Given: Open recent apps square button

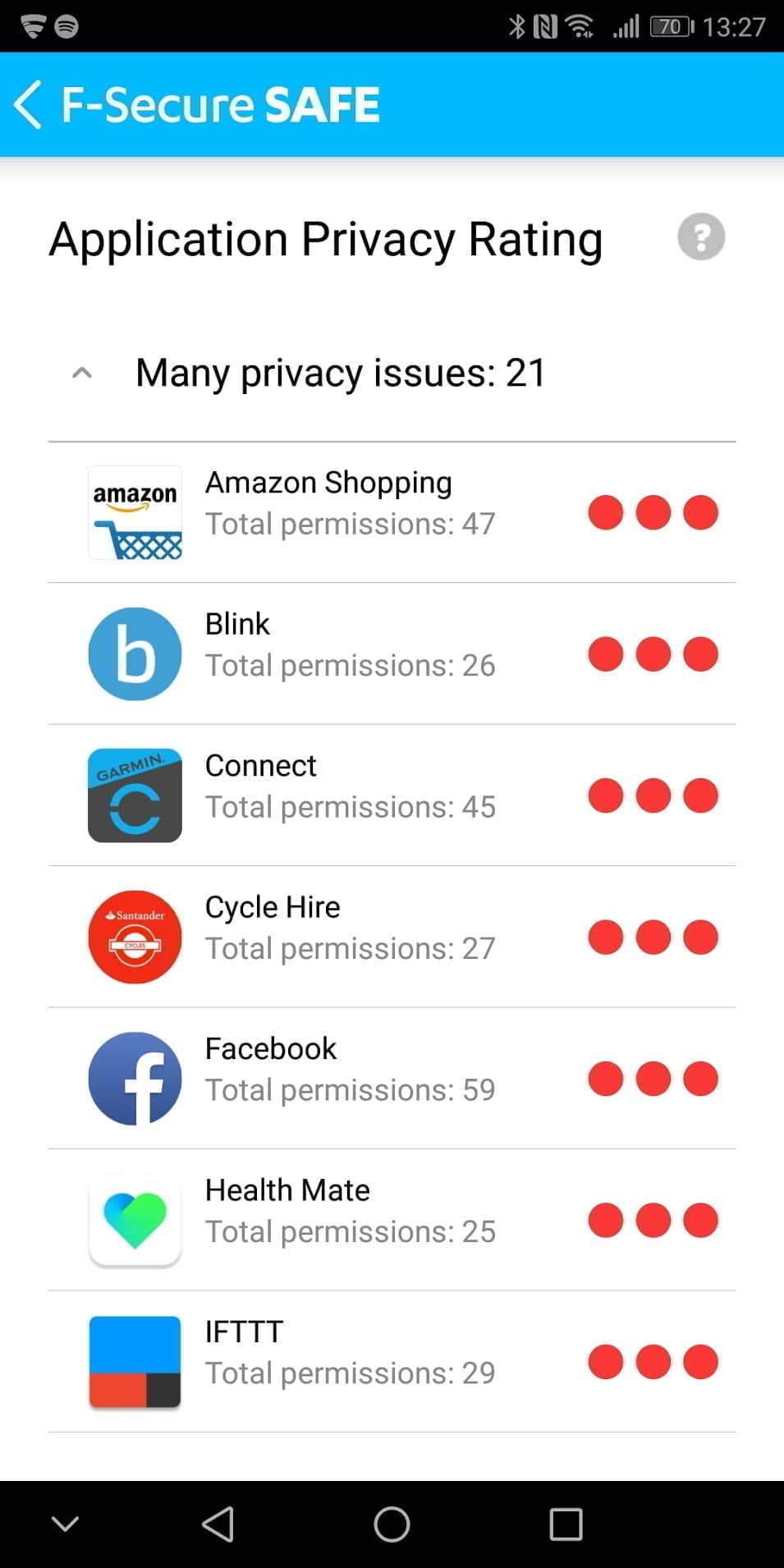Looking at the screenshot, I should pos(566,1524).
